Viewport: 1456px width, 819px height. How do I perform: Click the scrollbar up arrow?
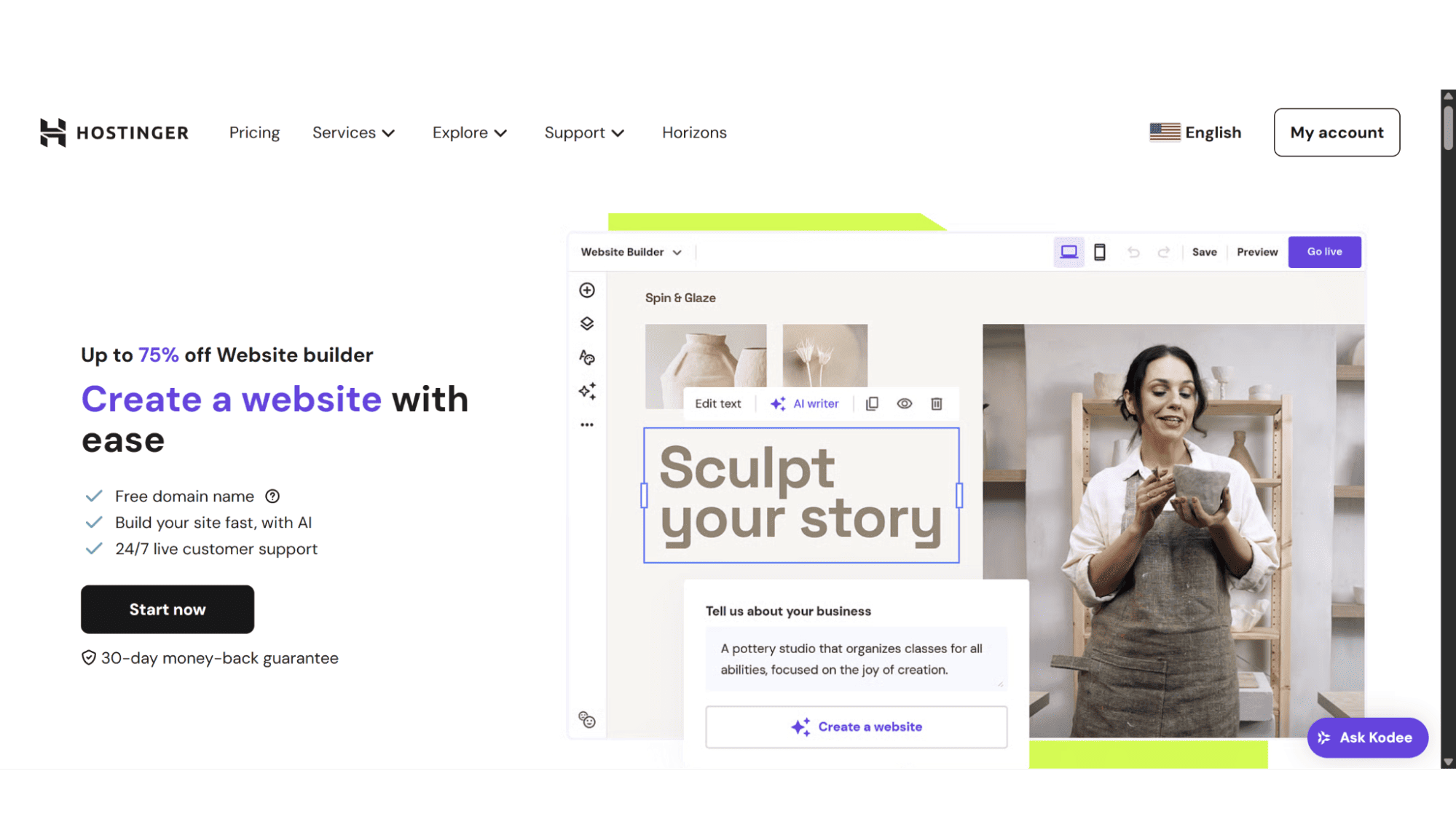pos(1448,96)
